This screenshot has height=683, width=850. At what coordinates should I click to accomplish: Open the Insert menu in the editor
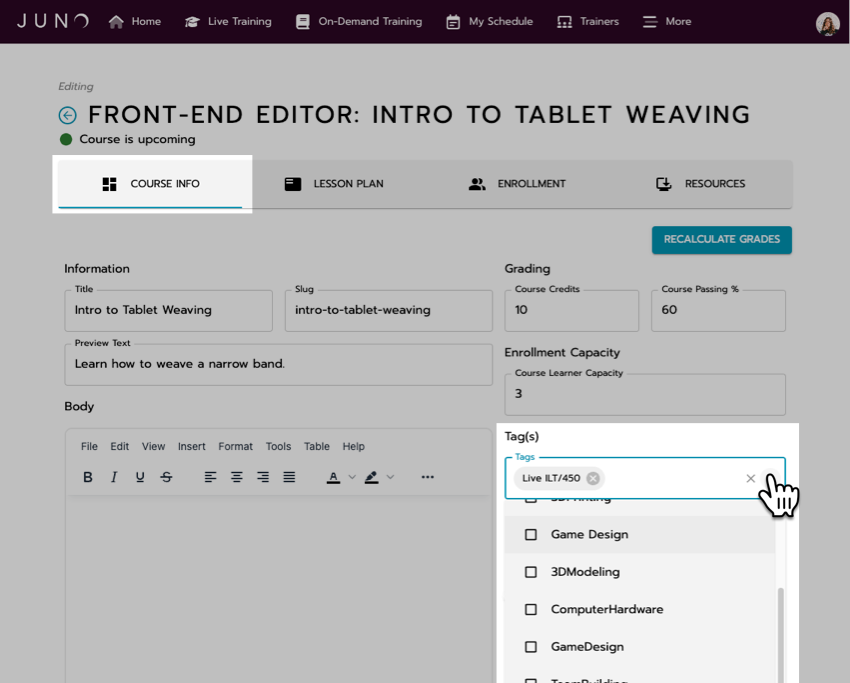192,446
